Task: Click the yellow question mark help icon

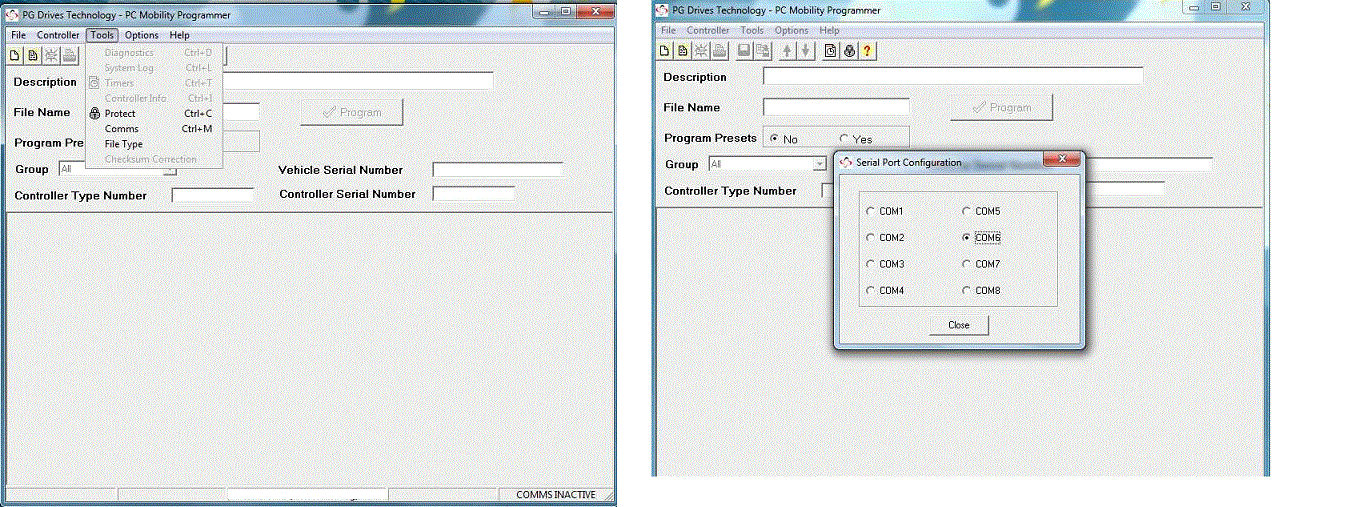Action: click(867, 51)
